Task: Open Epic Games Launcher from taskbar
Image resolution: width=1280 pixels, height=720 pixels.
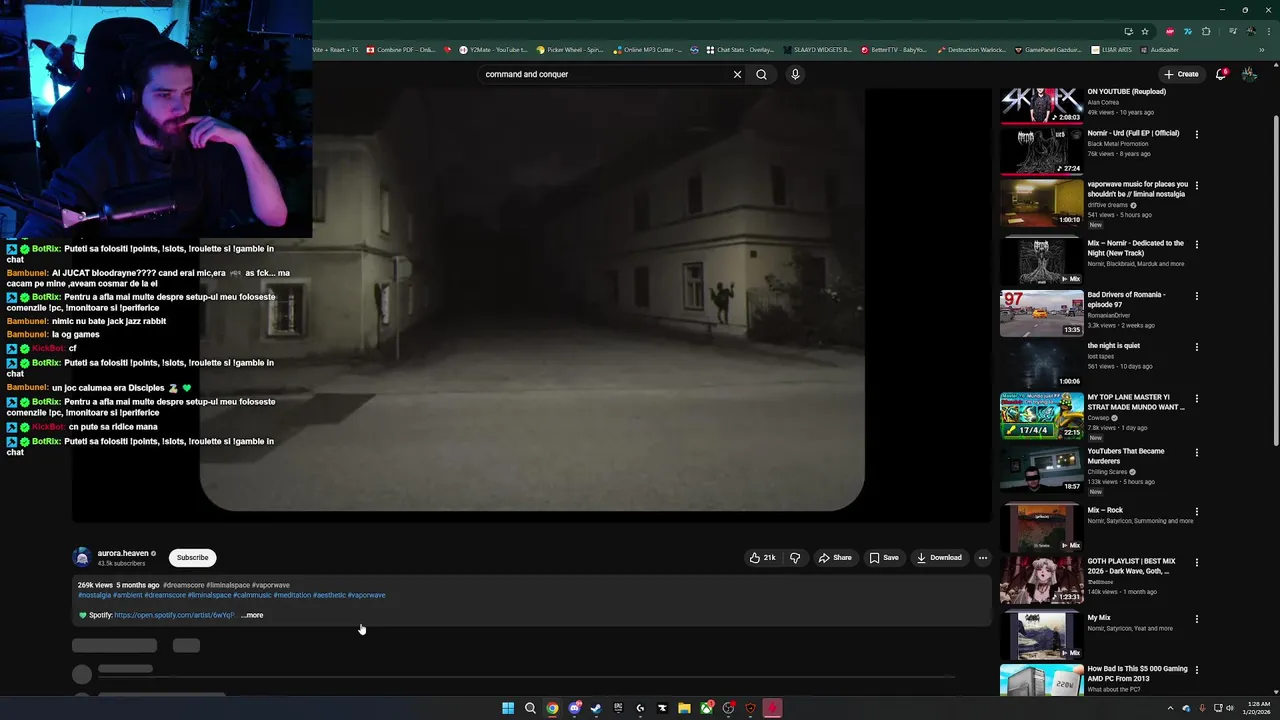Action: (618, 708)
